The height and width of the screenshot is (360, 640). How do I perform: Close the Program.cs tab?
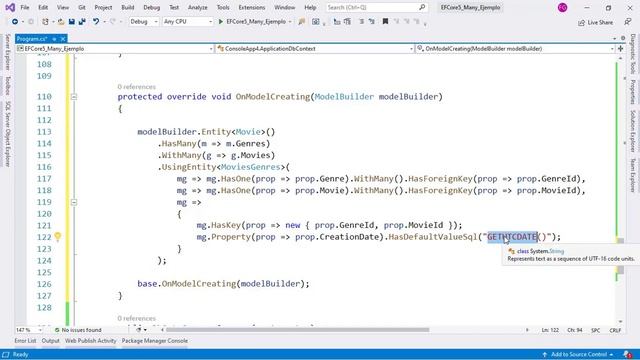point(63,39)
